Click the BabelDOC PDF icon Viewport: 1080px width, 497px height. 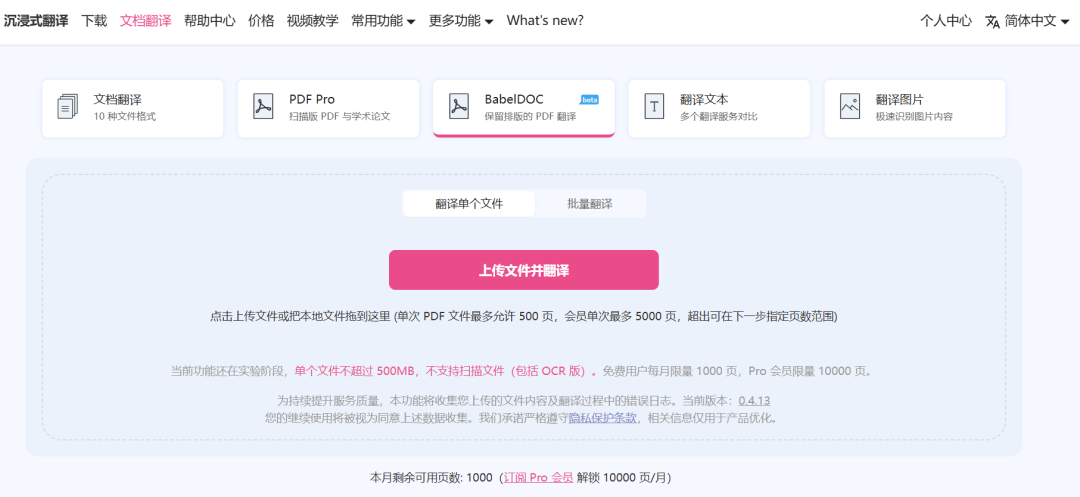(x=458, y=107)
